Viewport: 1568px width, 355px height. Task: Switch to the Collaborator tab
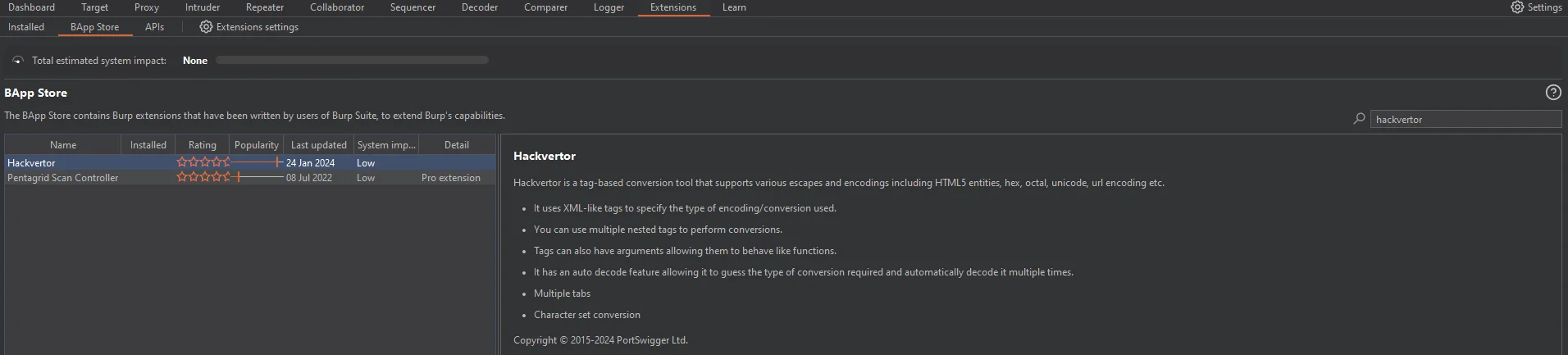coord(337,7)
